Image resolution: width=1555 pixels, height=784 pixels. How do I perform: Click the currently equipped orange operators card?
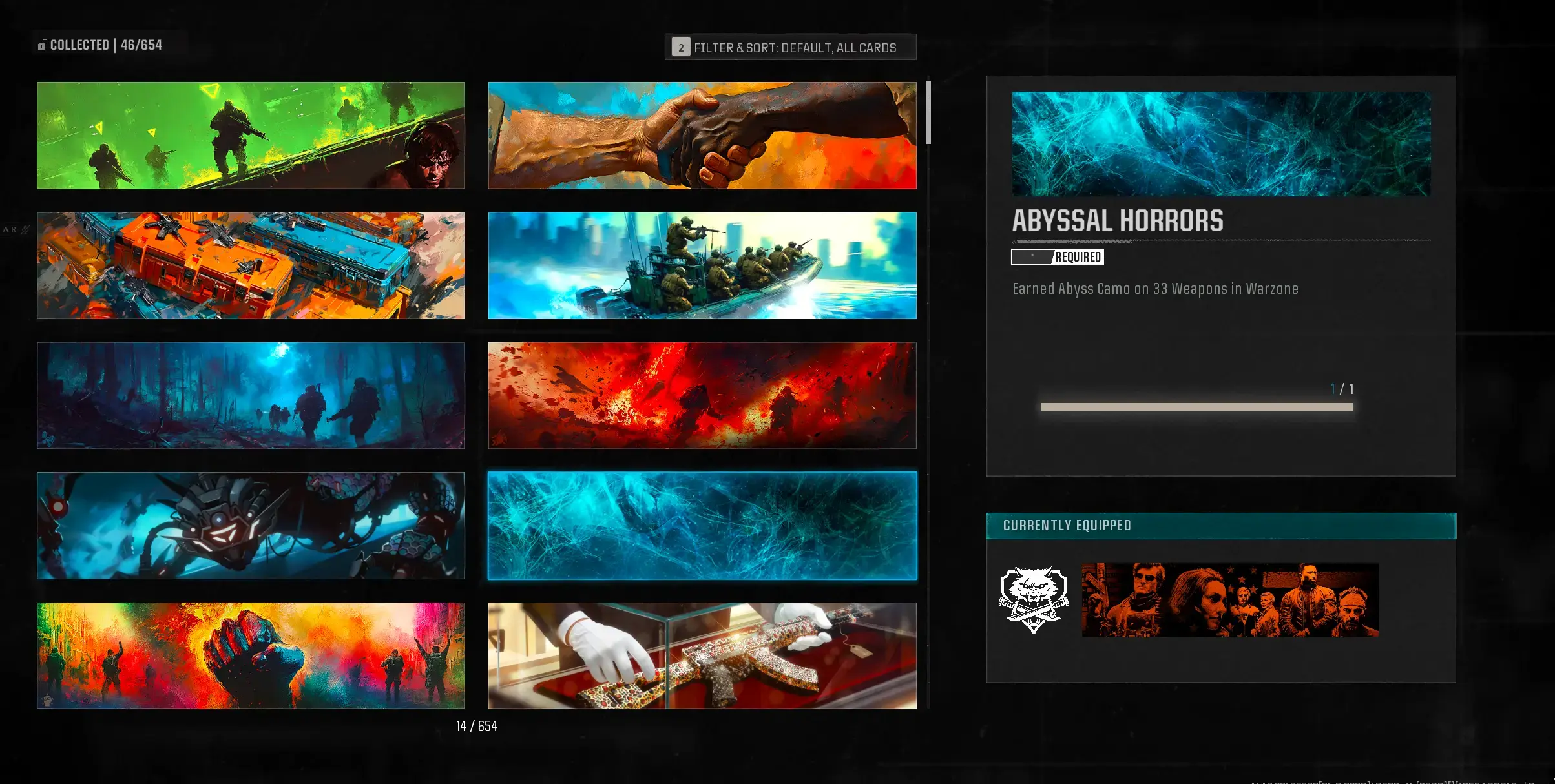(1230, 600)
